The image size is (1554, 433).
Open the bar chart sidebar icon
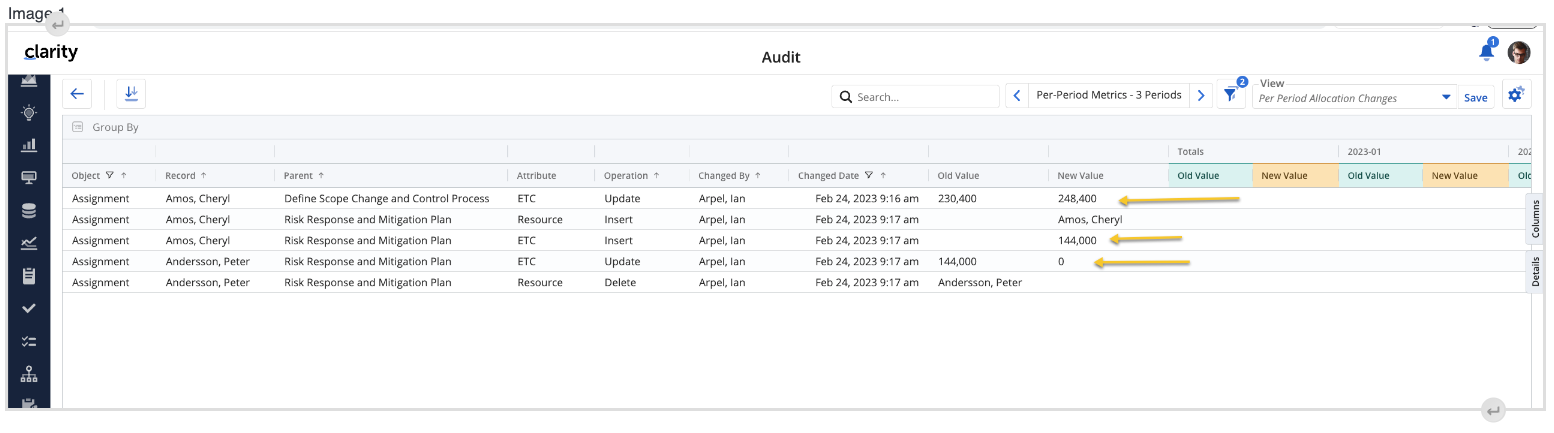pyautogui.click(x=29, y=145)
